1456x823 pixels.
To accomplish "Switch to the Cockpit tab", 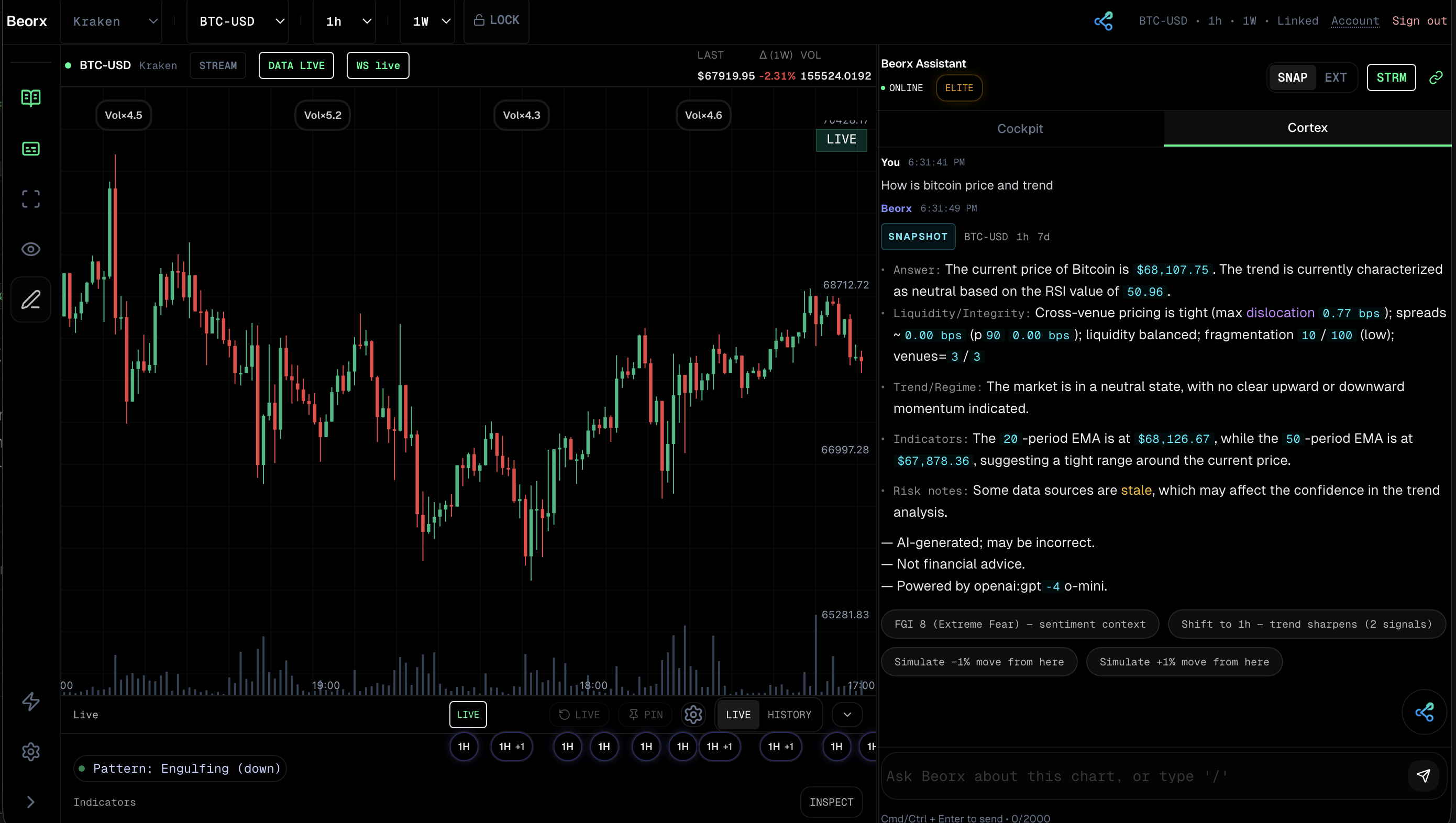I will pos(1020,129).
